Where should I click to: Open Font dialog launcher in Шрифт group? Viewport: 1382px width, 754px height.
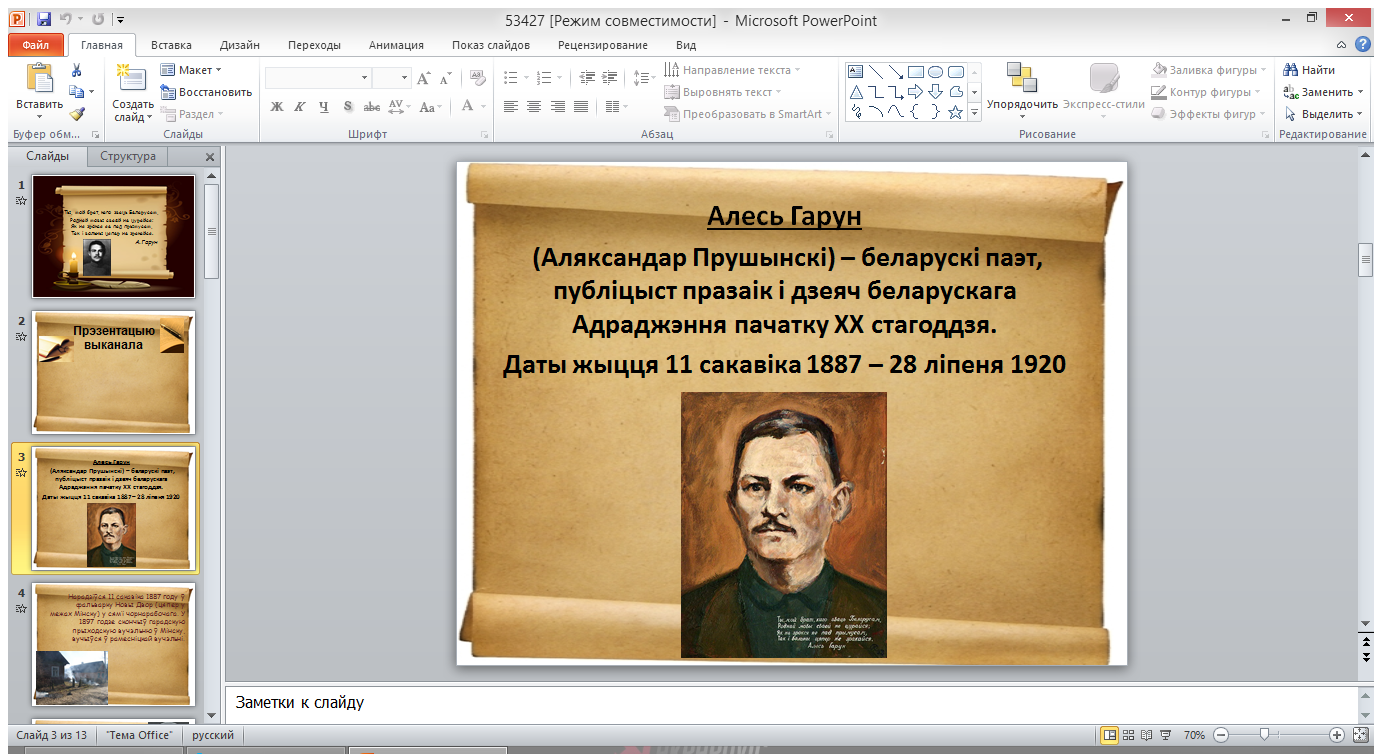[x=485, y=134]
